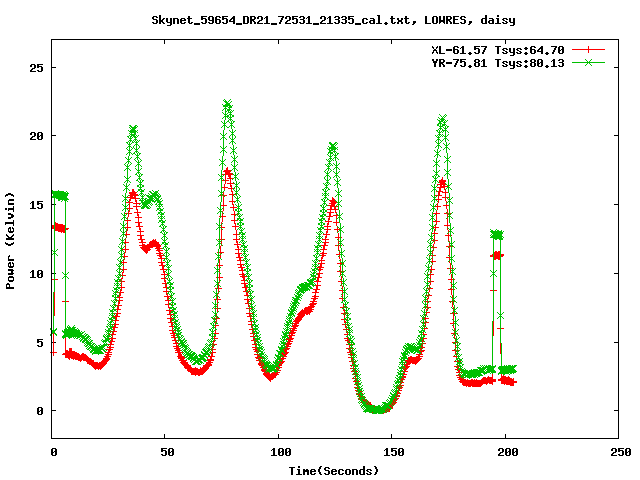Click legend label 'YR-75.81 Tsys:80.13'
Viewport: 640px width, 480px height.
(x=498, y=63)
